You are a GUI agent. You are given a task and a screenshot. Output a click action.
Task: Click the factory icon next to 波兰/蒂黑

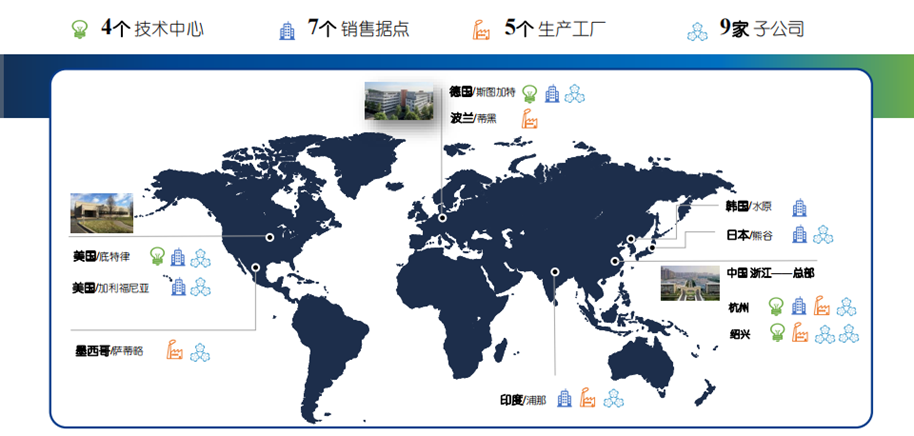(530, 118)
